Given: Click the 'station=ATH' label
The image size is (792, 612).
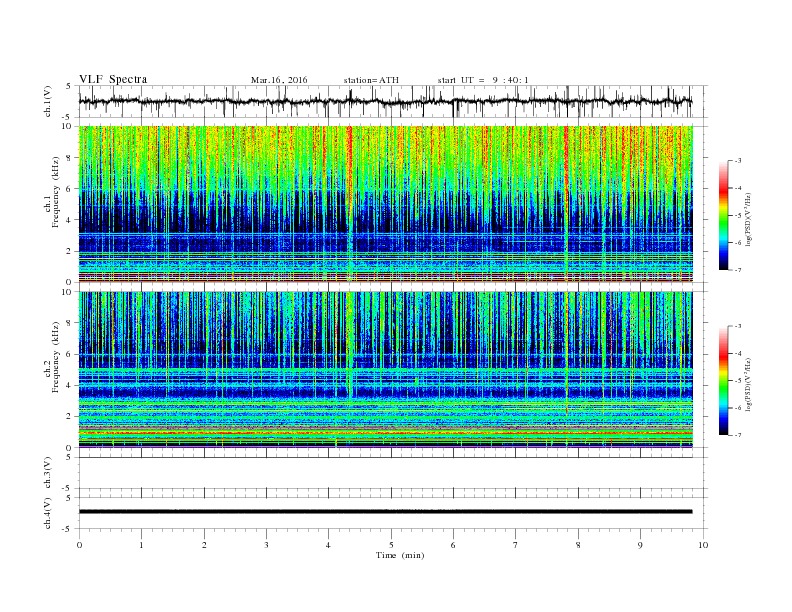Looking at the screenshot, I should (x=371, y=80).
